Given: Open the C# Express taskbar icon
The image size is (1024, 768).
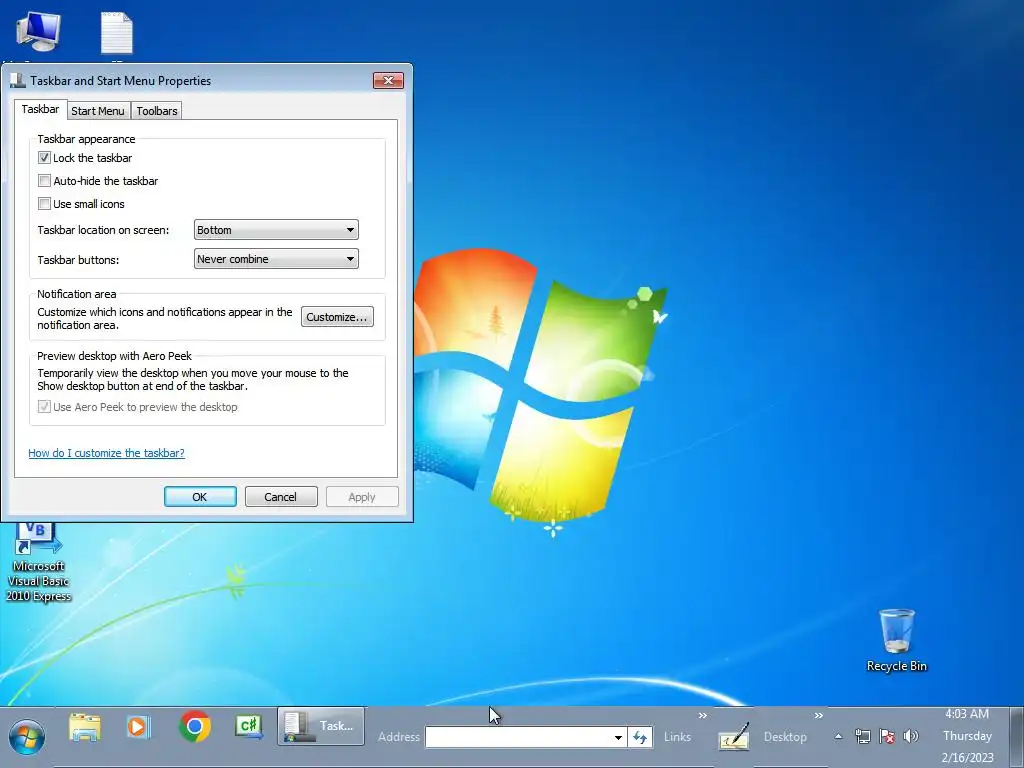Looking at the screenshot, I should click(250, 726).
